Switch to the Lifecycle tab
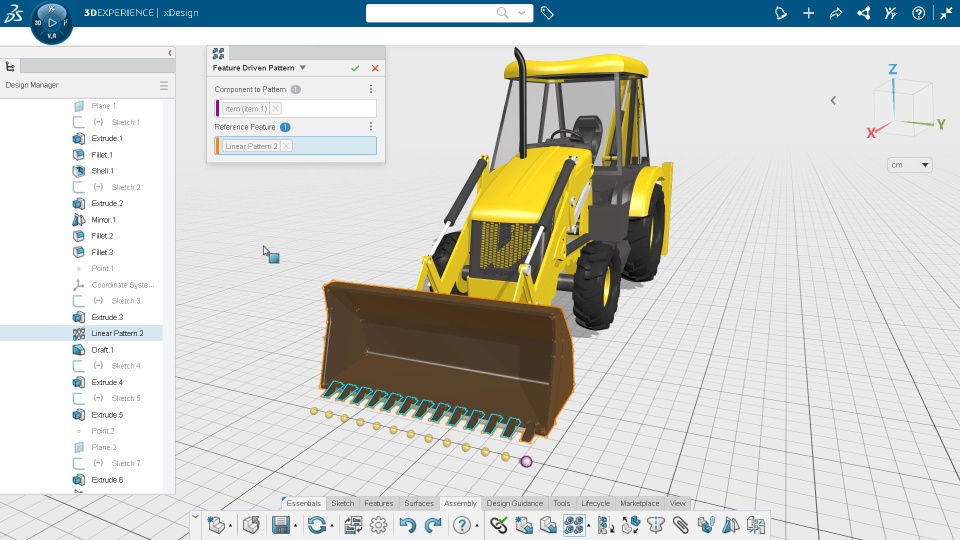The width and height of the screenshot is (960, 540). 595,503
